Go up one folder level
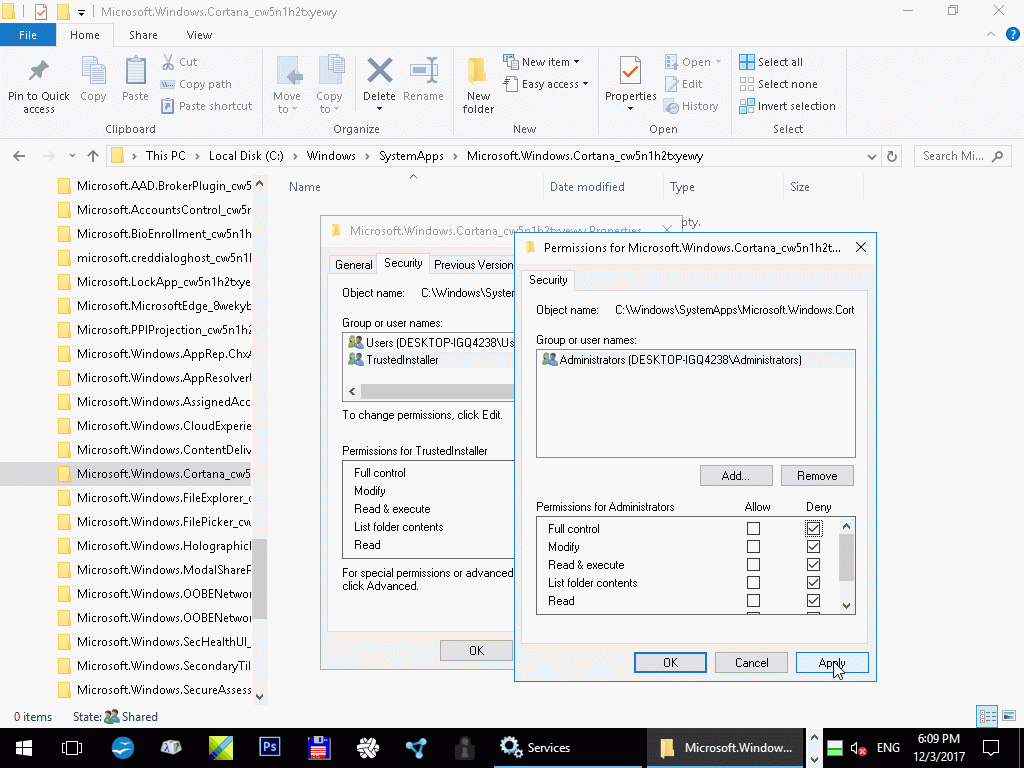 (x=93, y=156)
